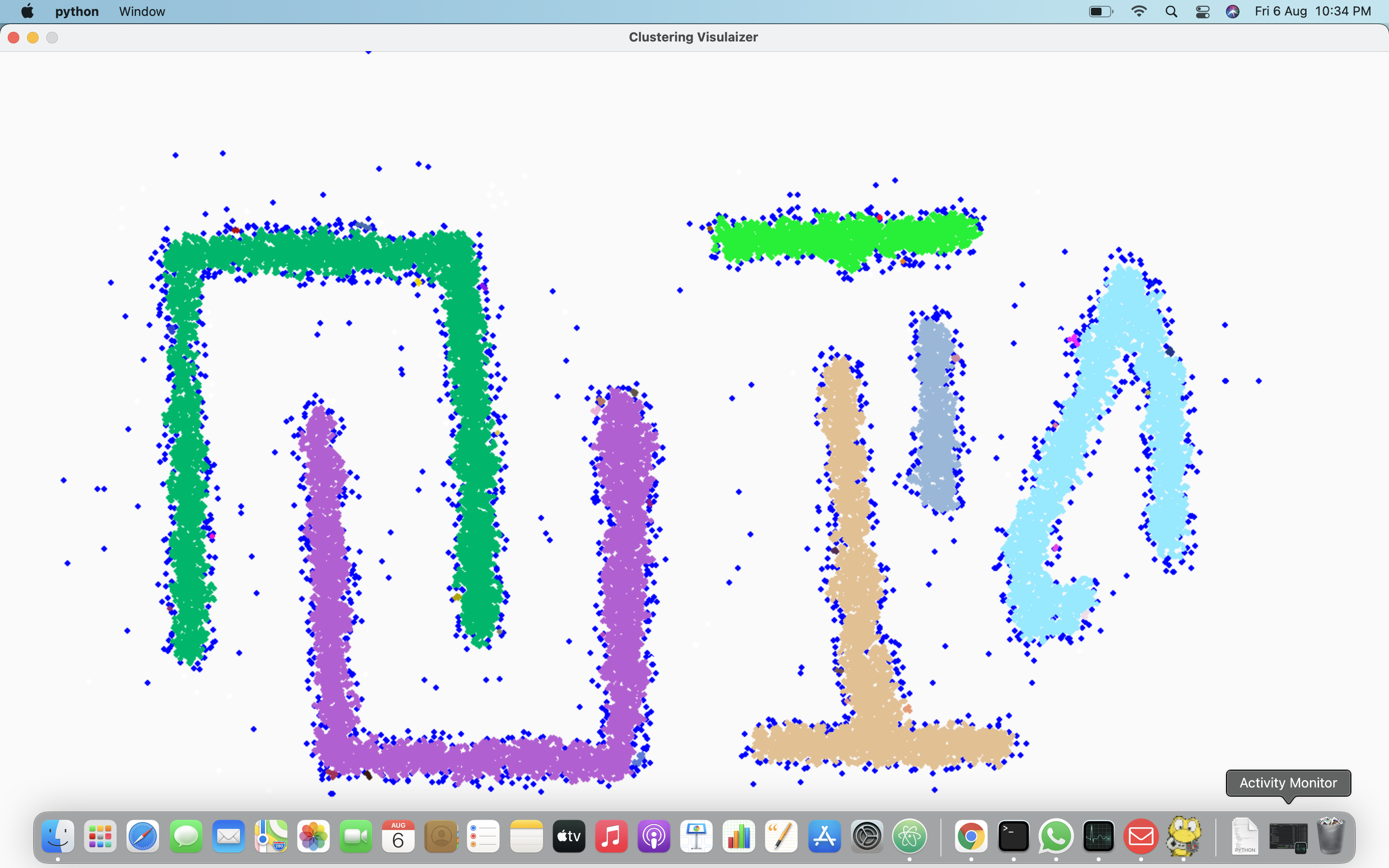Open the PYTHON script file in the Dock
The image size is (1389, 868).
(1244, 837)
